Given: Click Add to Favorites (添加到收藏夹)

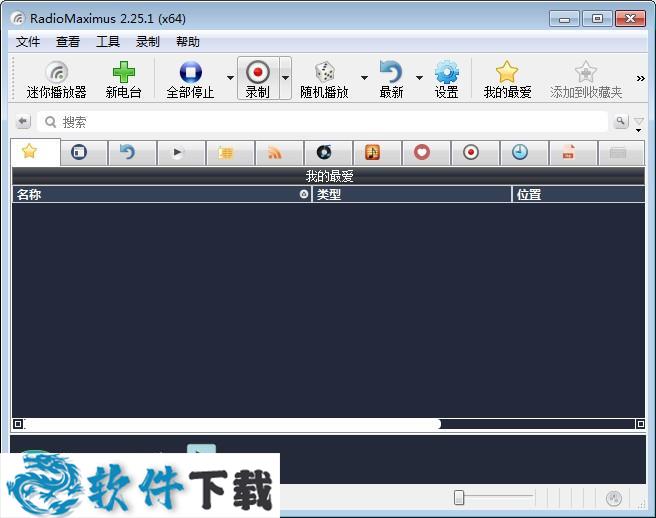Looking at the screenshot, I should coord(586,79).
